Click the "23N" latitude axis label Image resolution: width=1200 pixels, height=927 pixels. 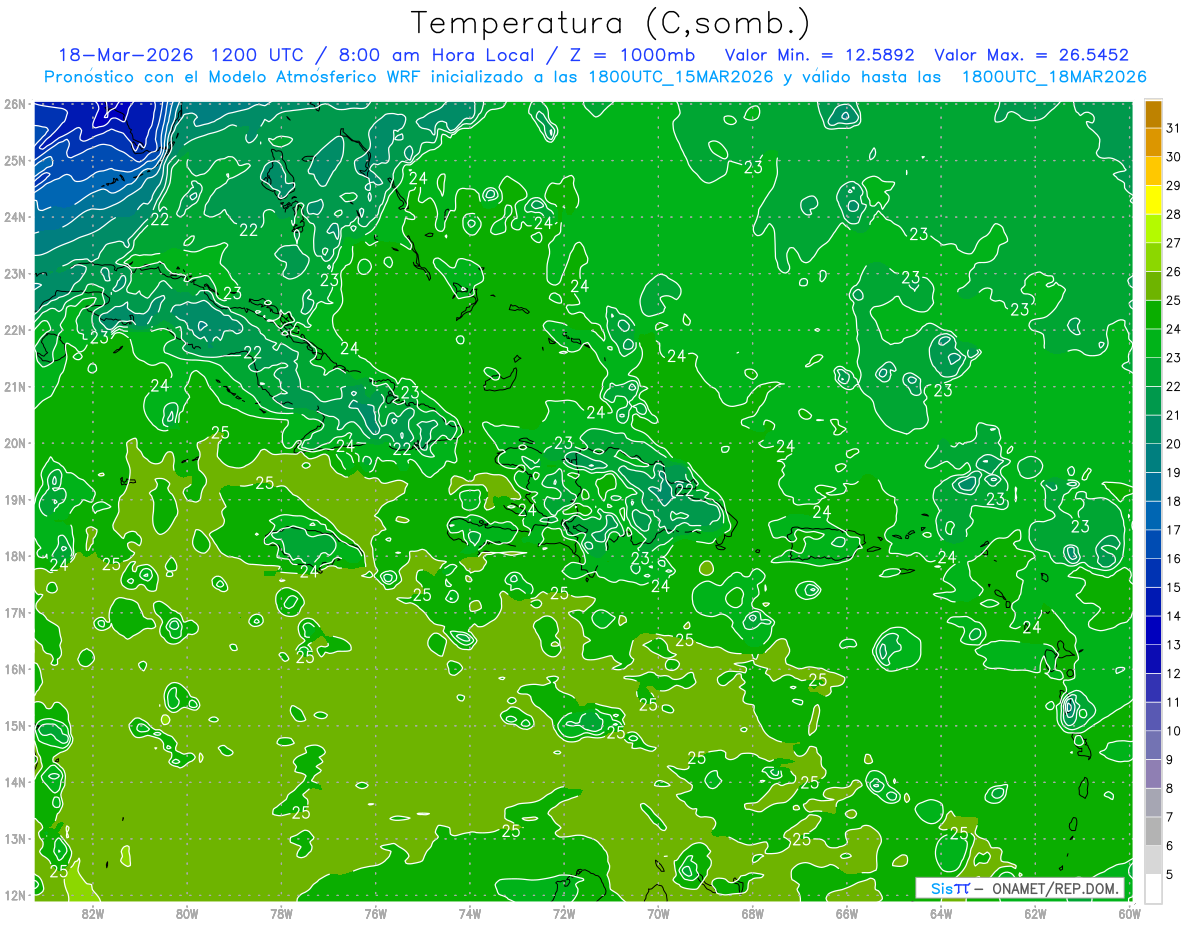(x=15, y=273)
